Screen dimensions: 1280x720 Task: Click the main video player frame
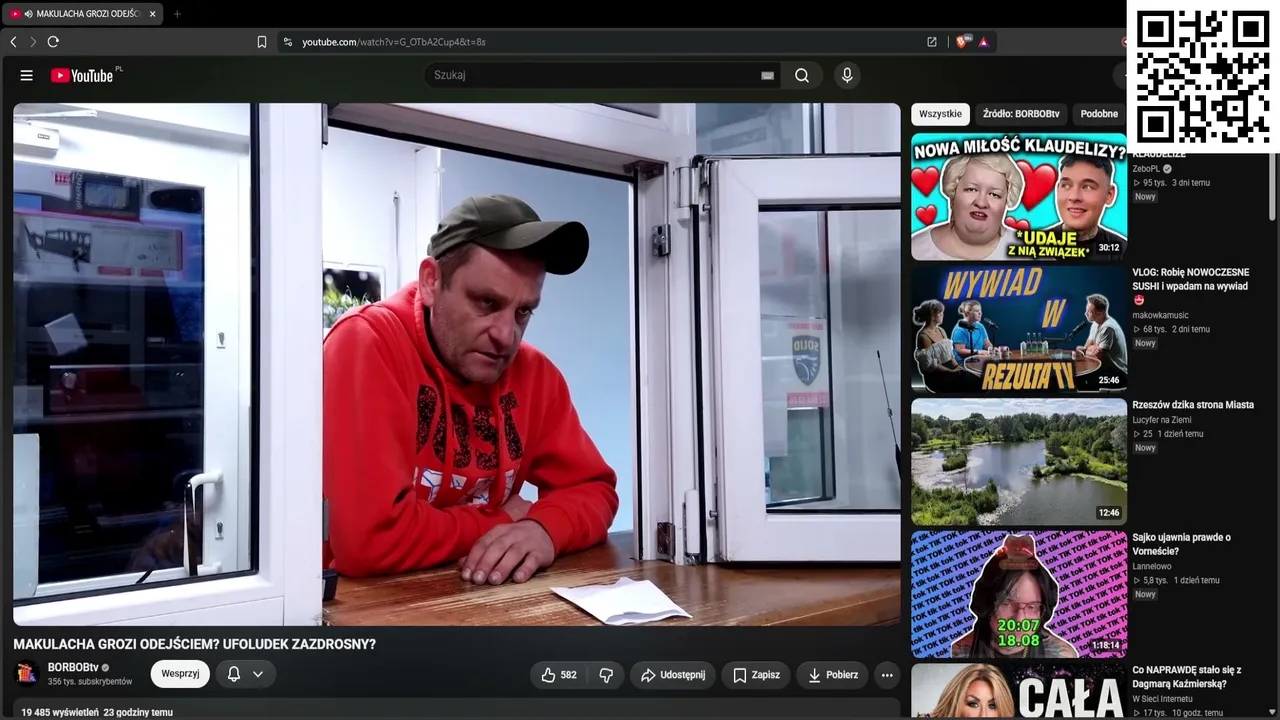tap(457, 365)
